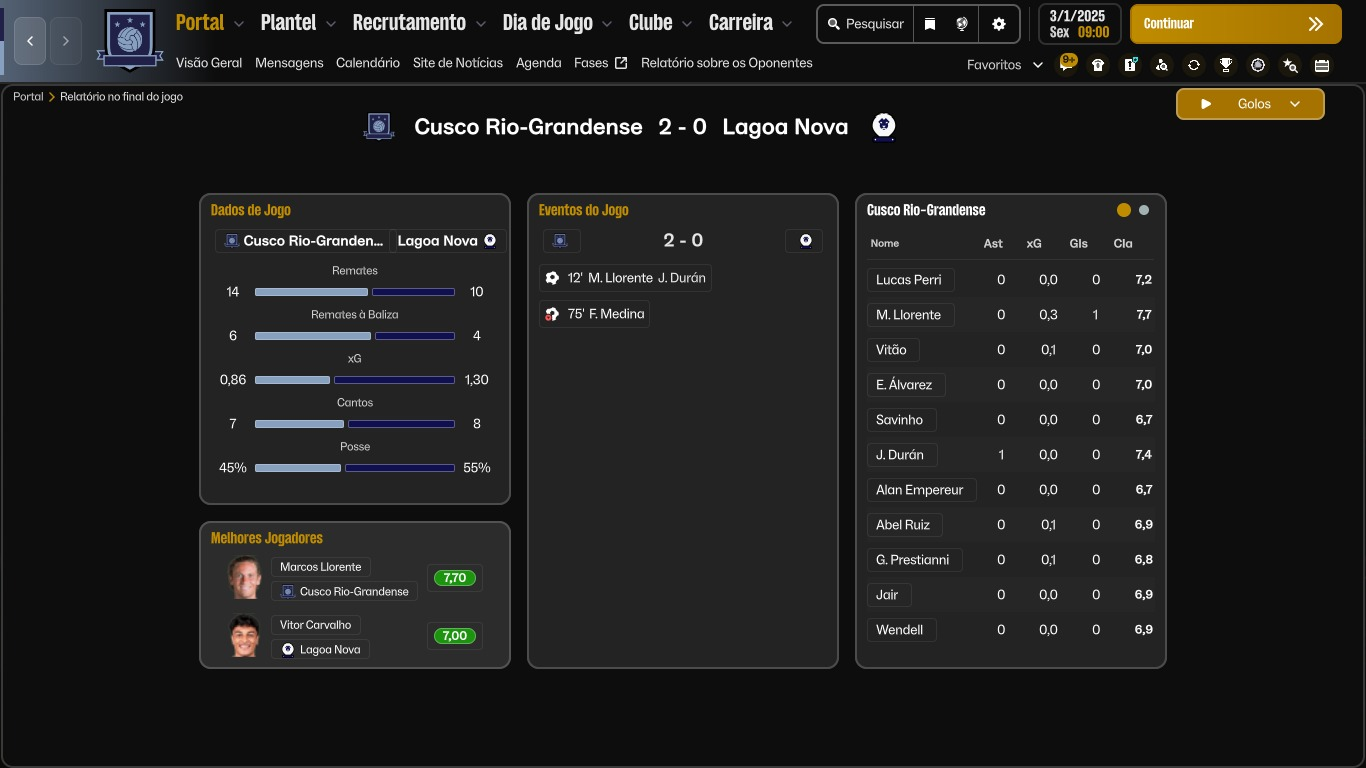Viewport: 1366px width, 768px height.
Task: Click the globe icon next to bookmarks
Action: [x=962, y=24]
